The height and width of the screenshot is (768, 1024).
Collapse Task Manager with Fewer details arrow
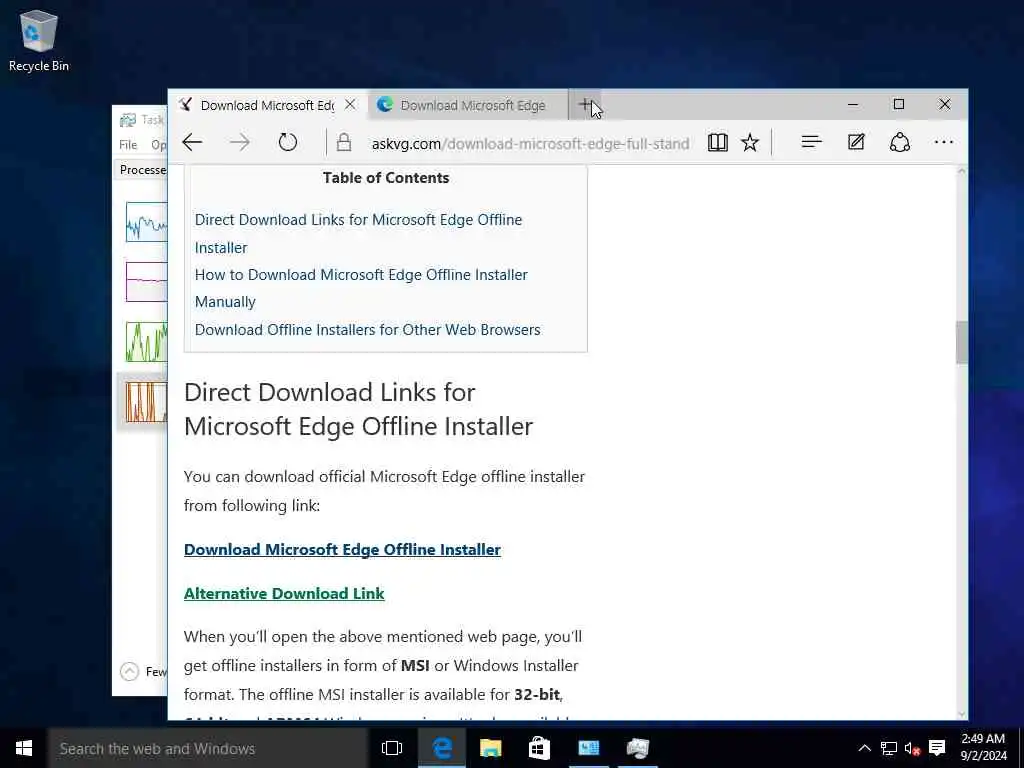click(129, 671)
